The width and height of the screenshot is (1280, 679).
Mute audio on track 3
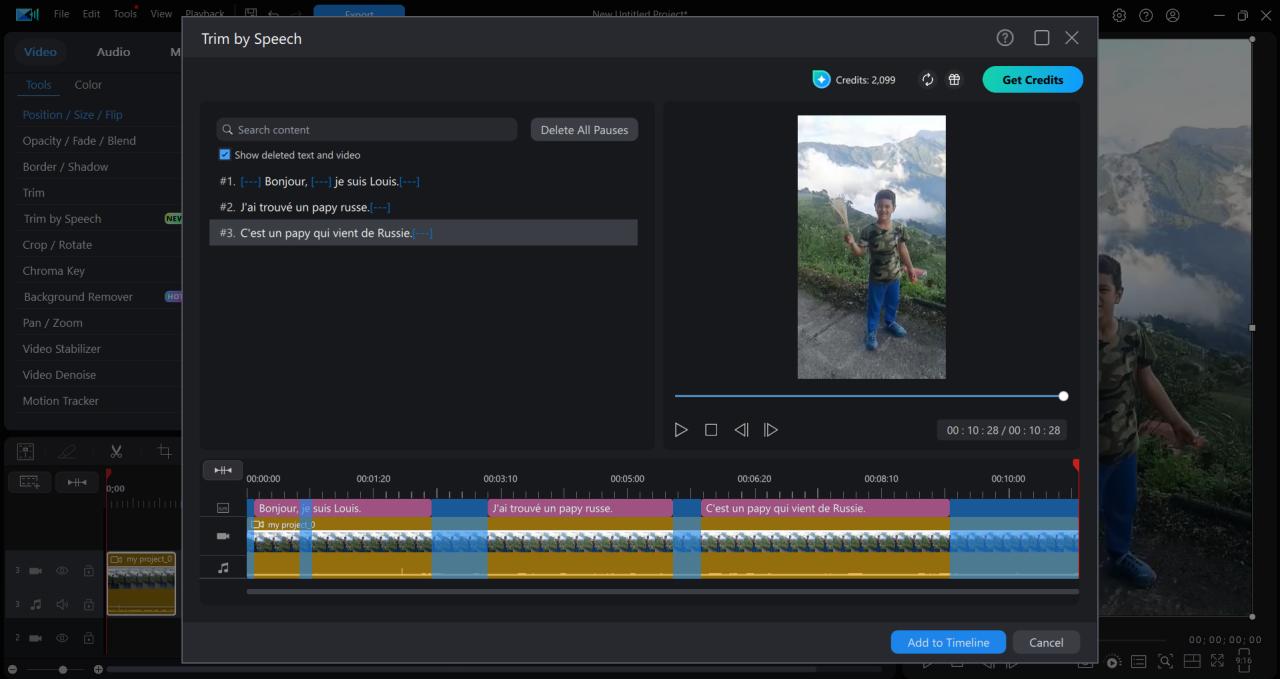tap(62, 604)
